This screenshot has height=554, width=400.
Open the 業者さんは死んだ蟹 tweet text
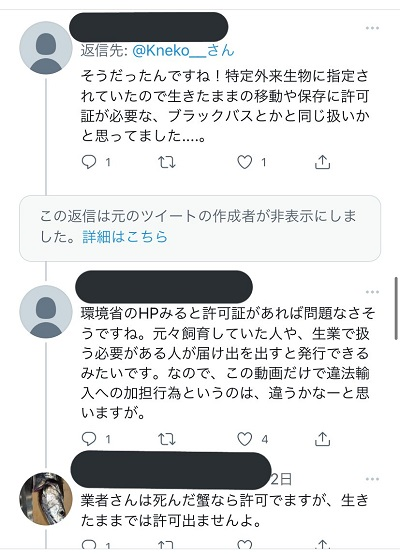tap(224, 510)
